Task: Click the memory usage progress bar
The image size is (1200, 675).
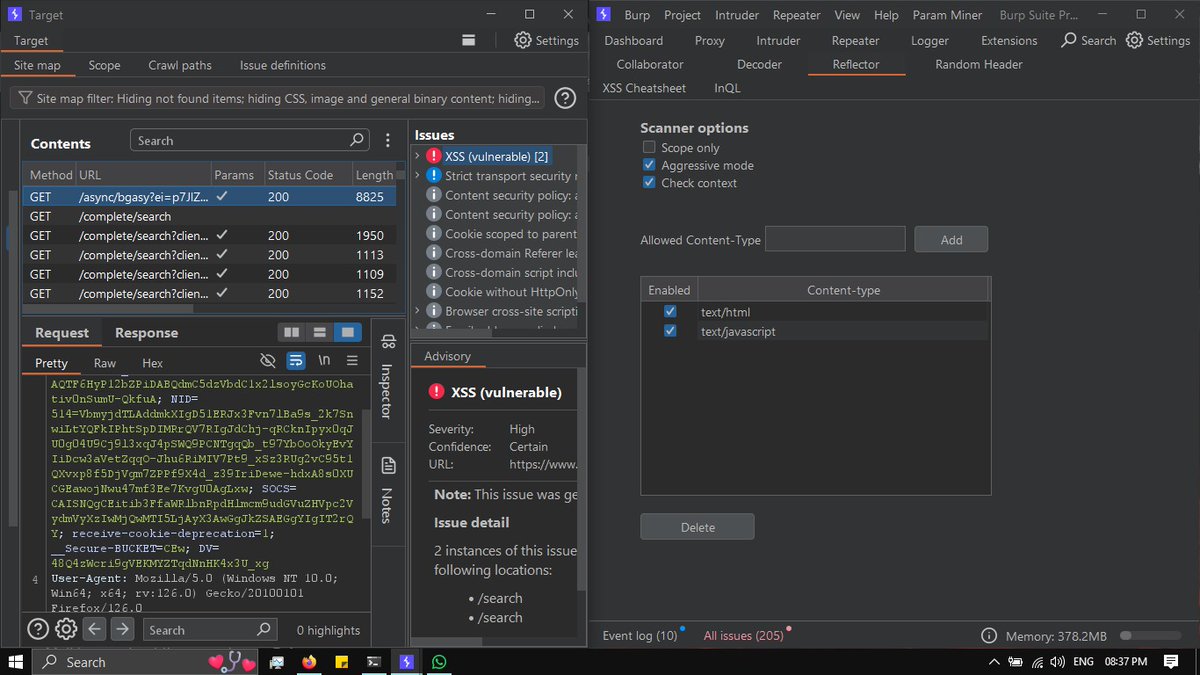Action: click(x=1149, y=636)
